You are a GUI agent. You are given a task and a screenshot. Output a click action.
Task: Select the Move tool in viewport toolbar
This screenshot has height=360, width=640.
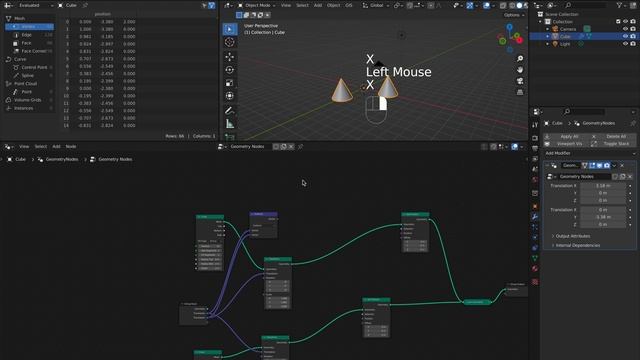click(x=229, y=57)
